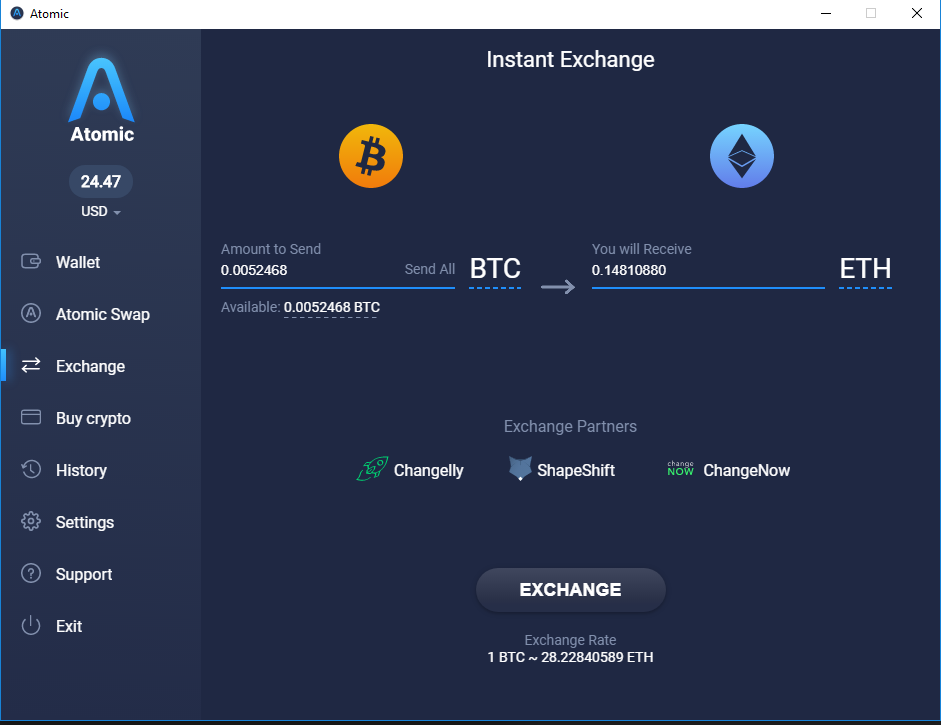Minimize the Atomic window
The image size is (941, 725).
(x=826, y=13)
